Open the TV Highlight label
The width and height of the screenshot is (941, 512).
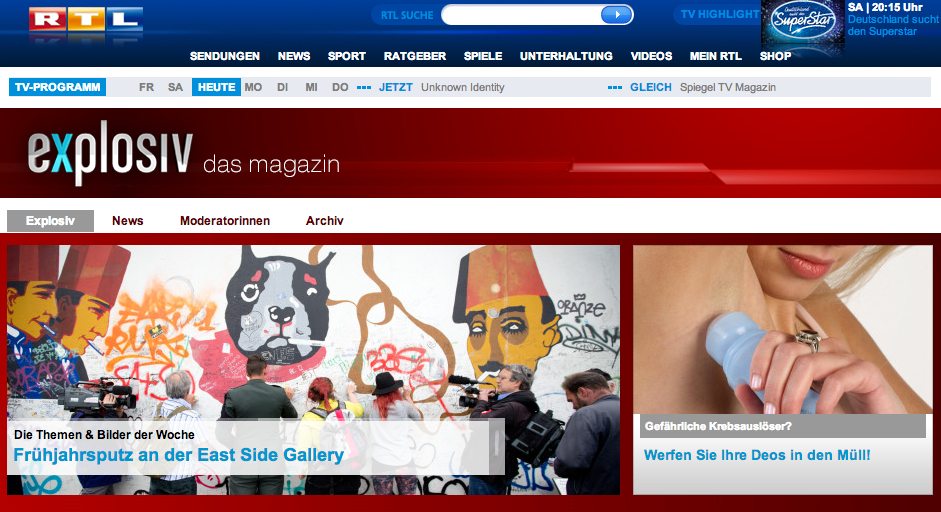point(720,14)
